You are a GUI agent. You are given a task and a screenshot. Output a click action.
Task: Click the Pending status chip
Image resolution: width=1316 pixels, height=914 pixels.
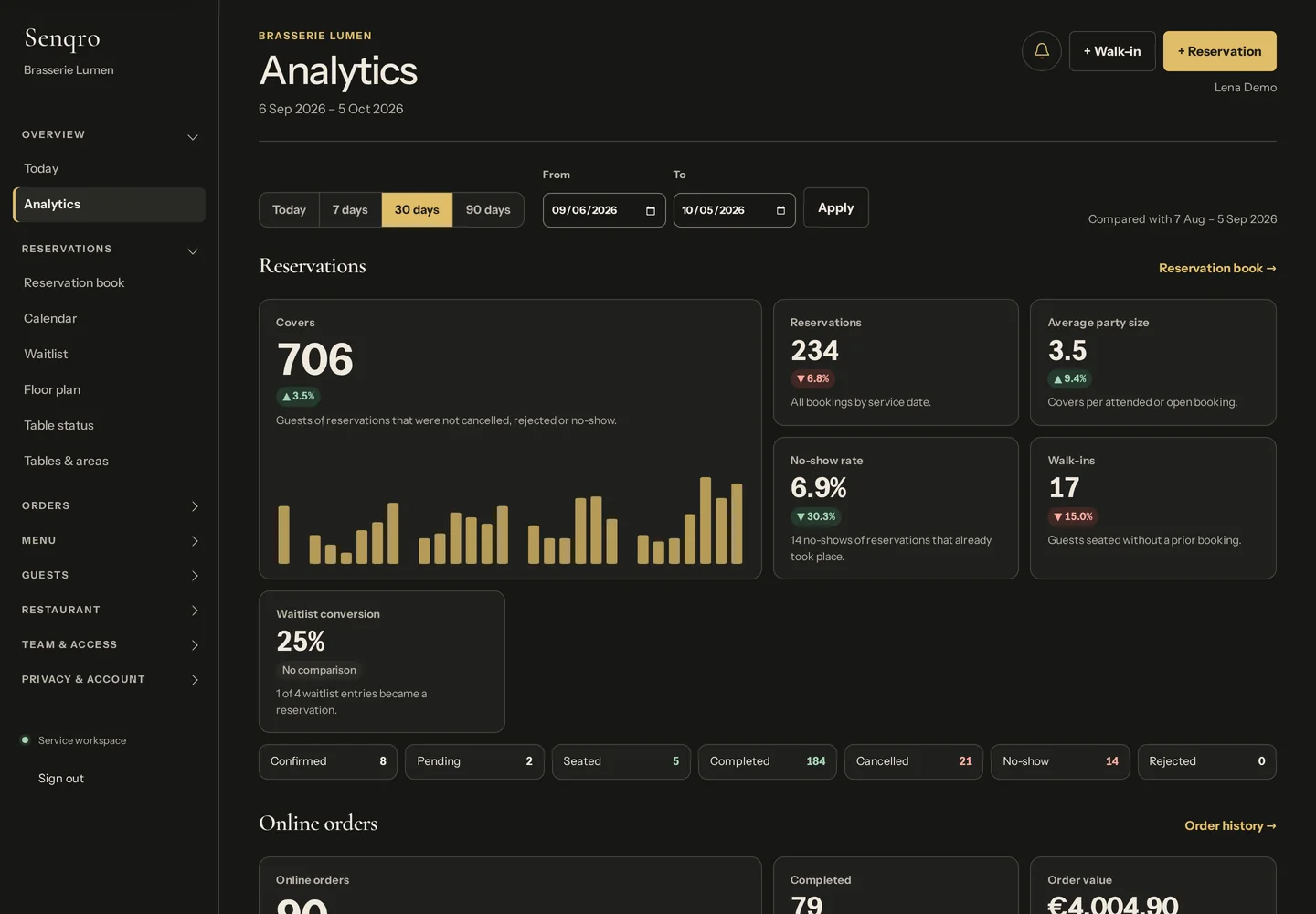pos(474,761)
